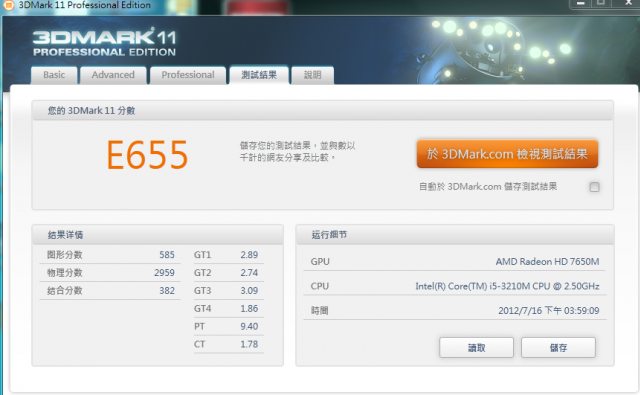Click the 讀取 button

(476, 348)
